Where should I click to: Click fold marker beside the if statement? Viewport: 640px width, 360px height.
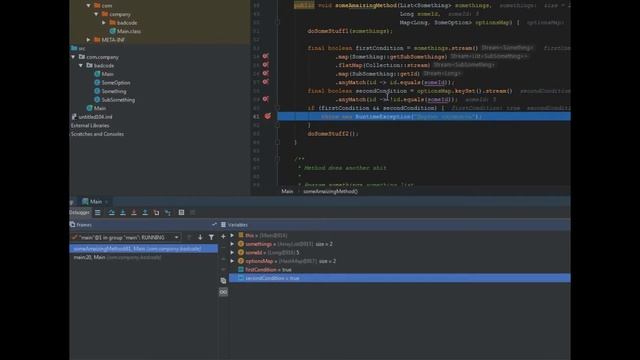coord(278,108)
